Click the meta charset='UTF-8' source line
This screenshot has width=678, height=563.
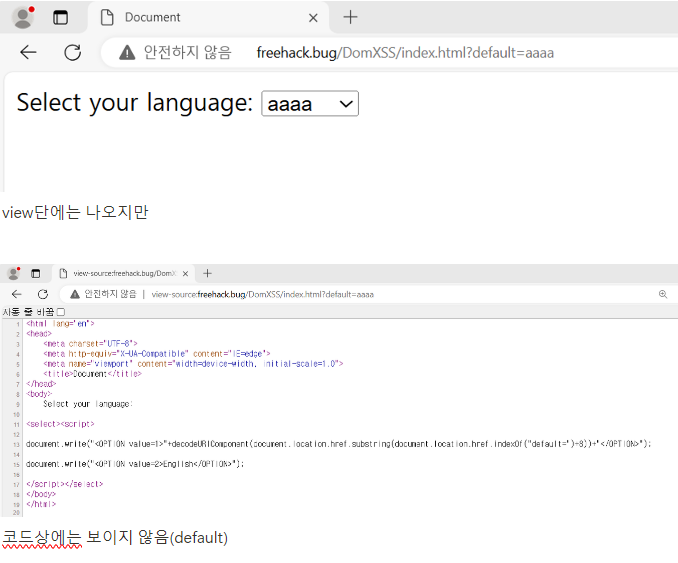90,344
